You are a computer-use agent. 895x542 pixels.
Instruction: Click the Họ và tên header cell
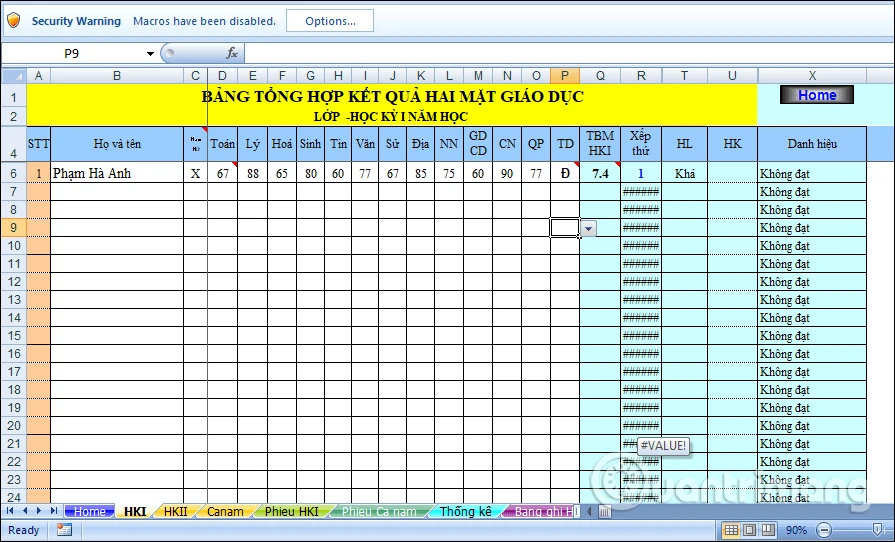117,144
